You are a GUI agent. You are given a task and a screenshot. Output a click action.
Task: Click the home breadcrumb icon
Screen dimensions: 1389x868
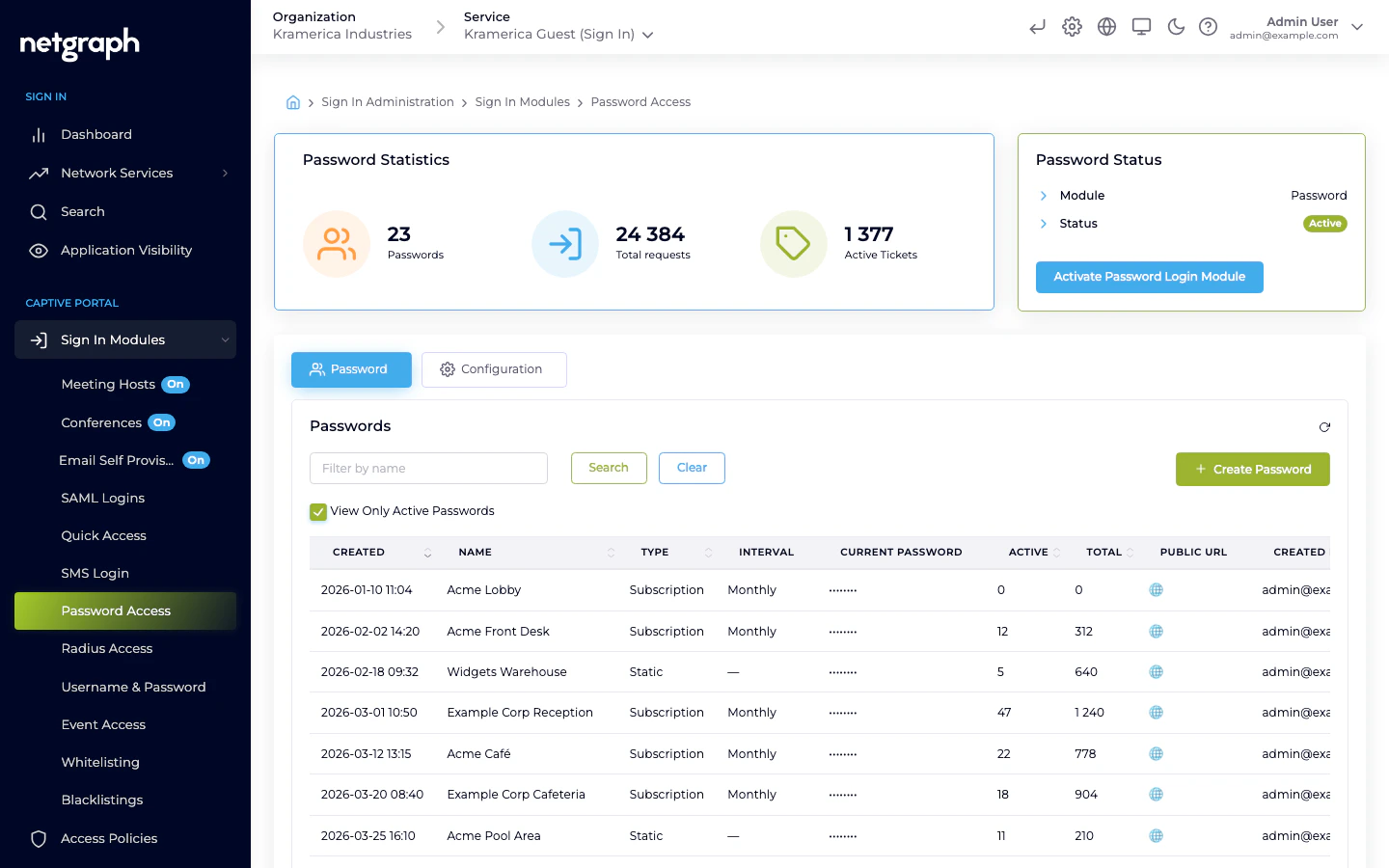293,101
